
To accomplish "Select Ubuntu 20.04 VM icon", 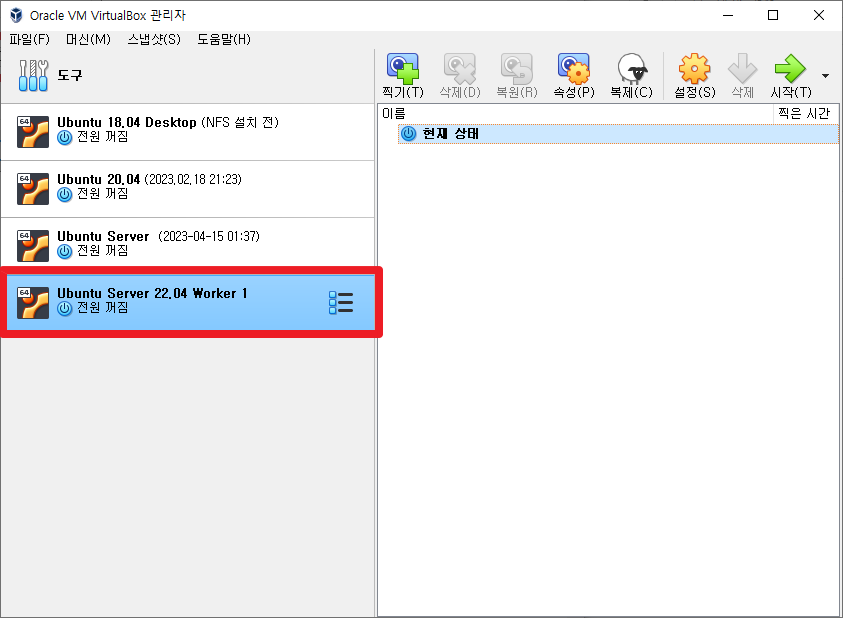I will click(33, 188).
